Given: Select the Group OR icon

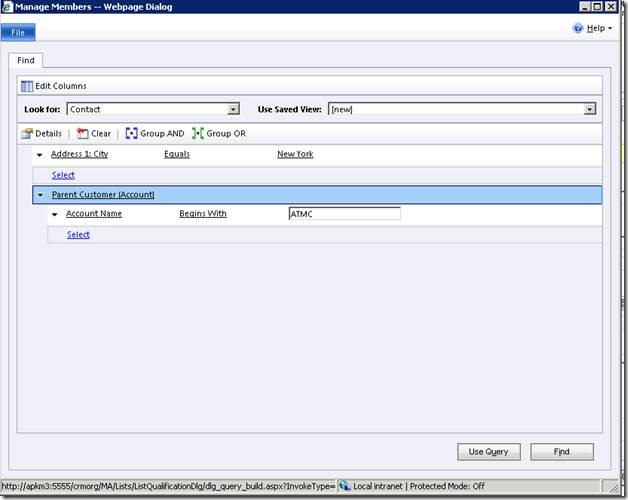Looking at the screenshot, I should [x=198, y=133].
